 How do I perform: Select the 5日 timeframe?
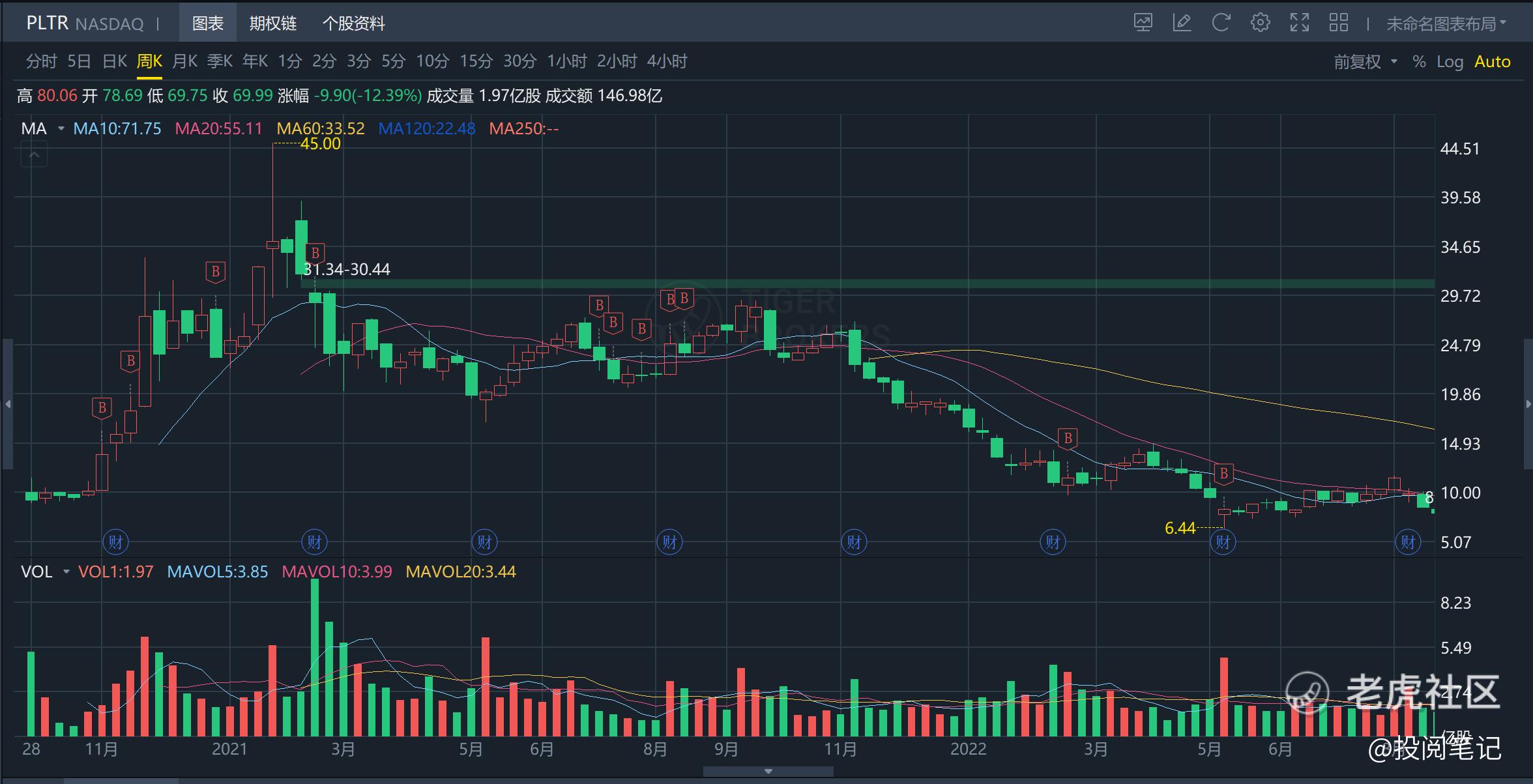pyautogui.click(x=80, y=61)
